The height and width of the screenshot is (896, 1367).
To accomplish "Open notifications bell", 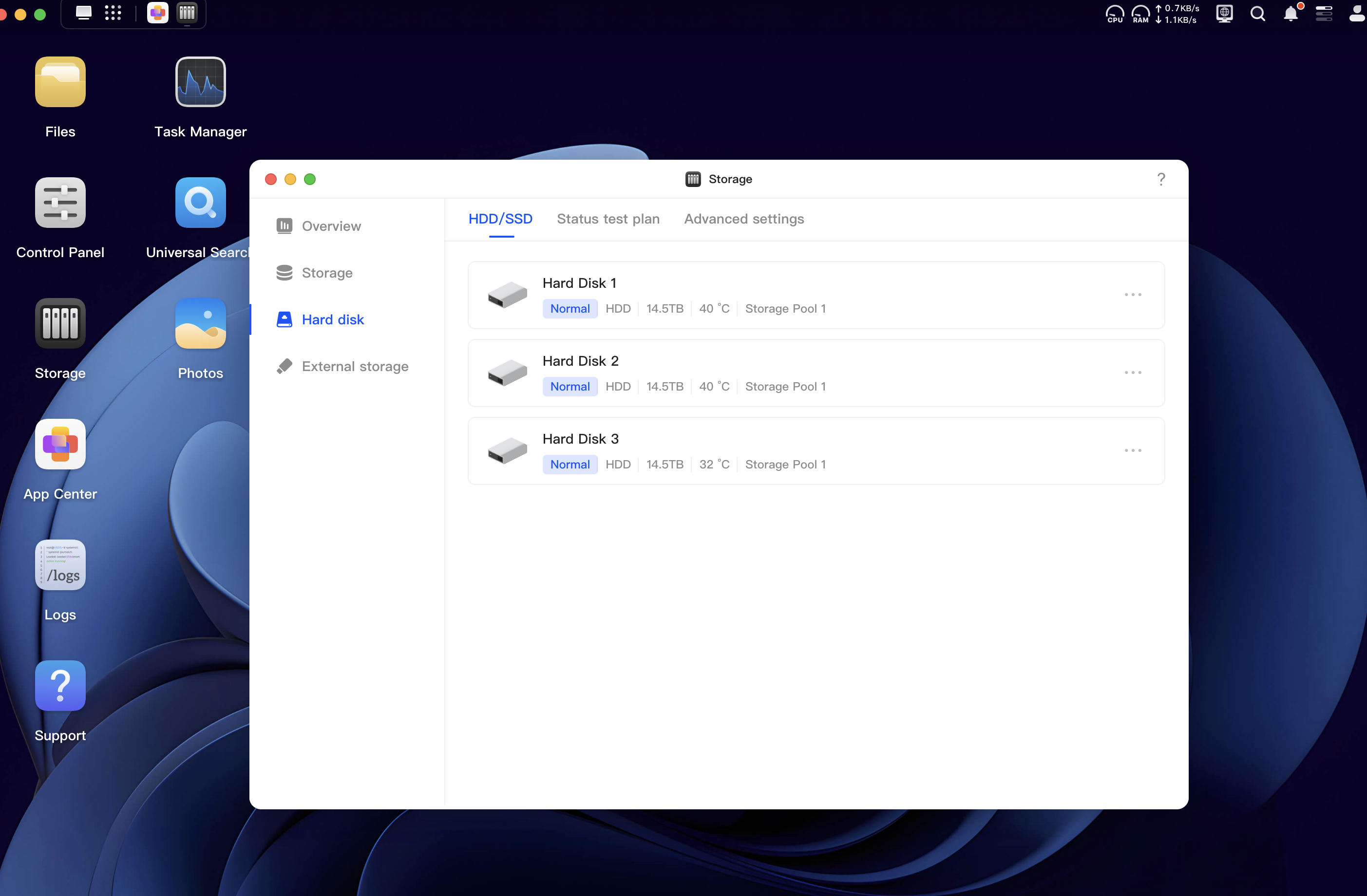I will pyautogui.click(x=1291, y=14).
